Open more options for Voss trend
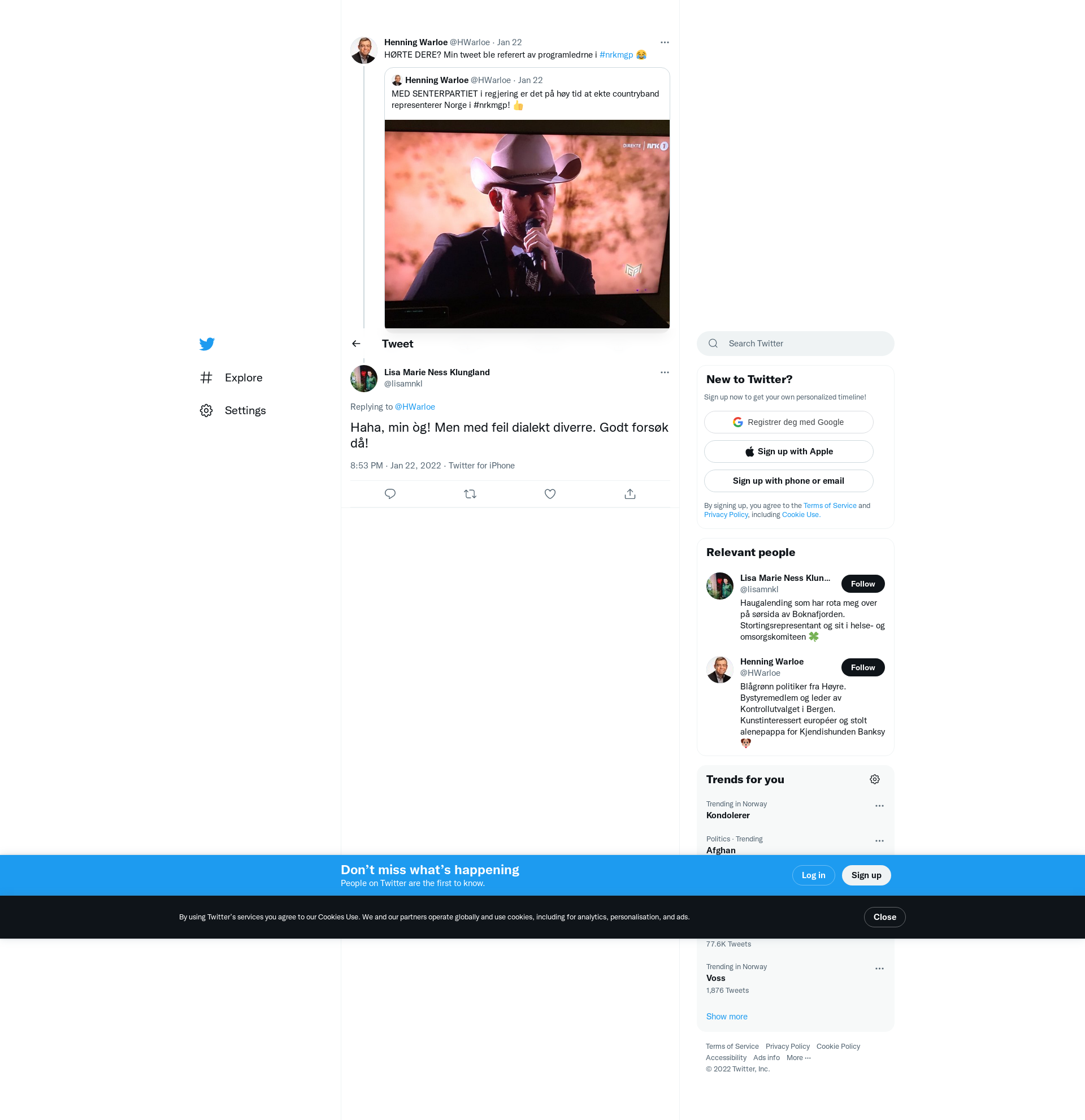The height and width of the screenshot is (1120, 1085). point(879,969)
